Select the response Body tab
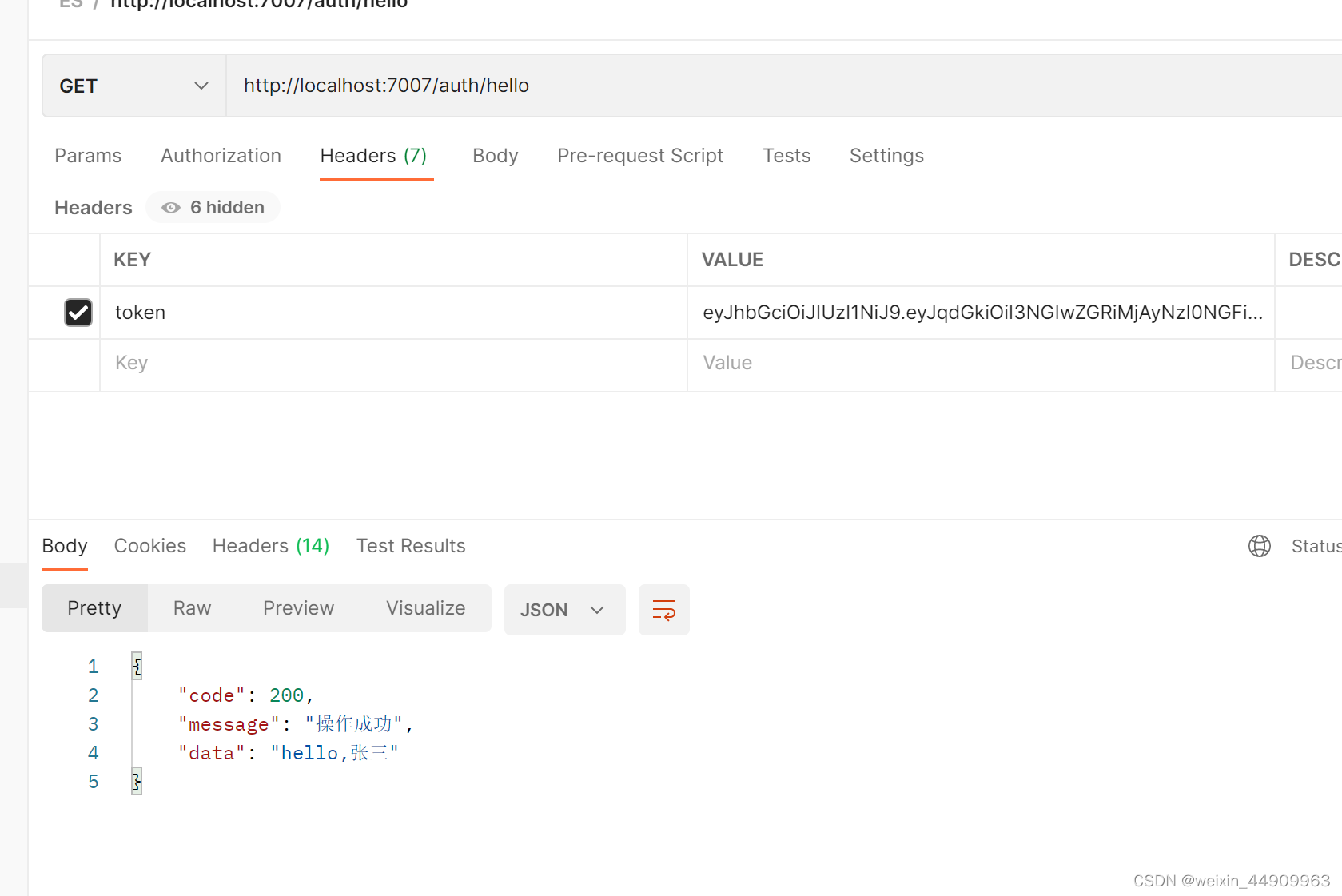 click(x=65, y=546)
